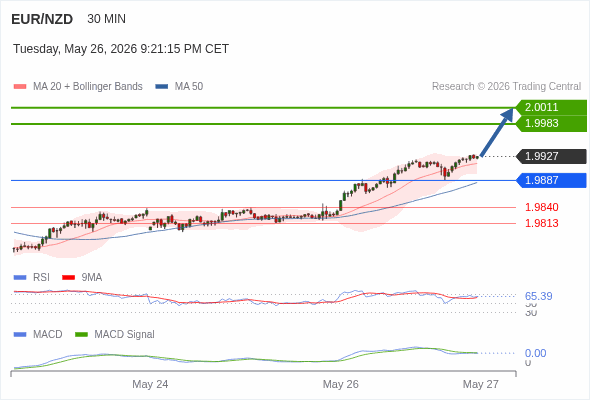Select the 1.9983 green resistance label
The image size is (590, 400).
point(552,123)
